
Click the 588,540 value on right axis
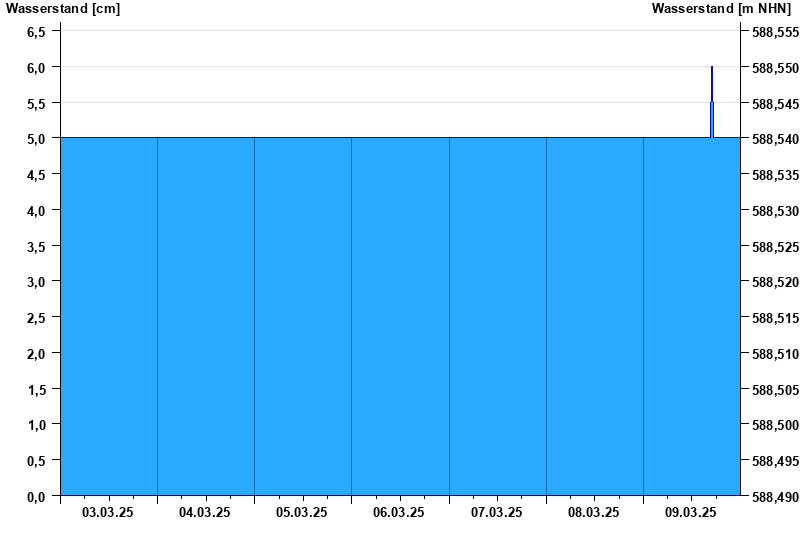(775, 139)
